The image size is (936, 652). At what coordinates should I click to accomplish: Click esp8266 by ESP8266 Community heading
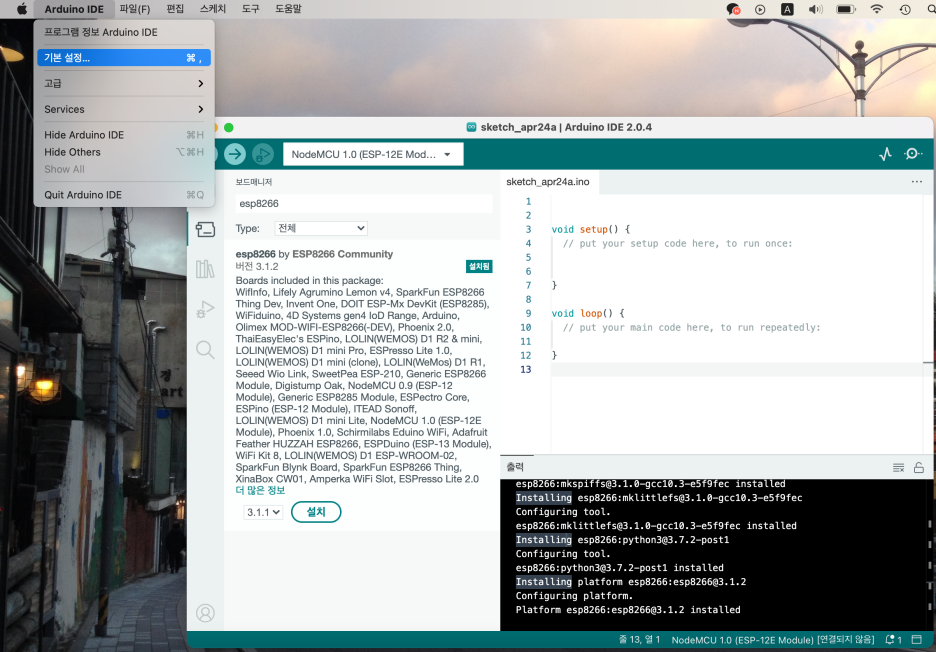tap(314, 254)
